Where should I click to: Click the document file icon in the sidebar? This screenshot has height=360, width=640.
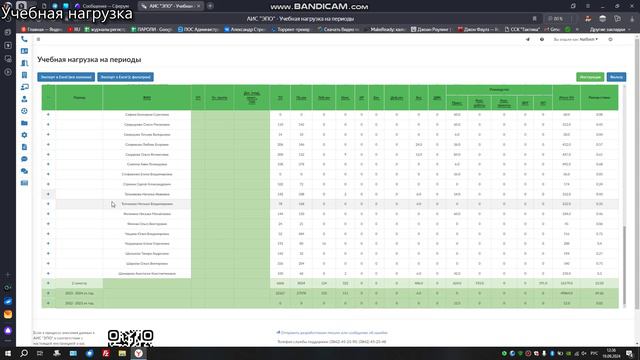tap(24, 147)
